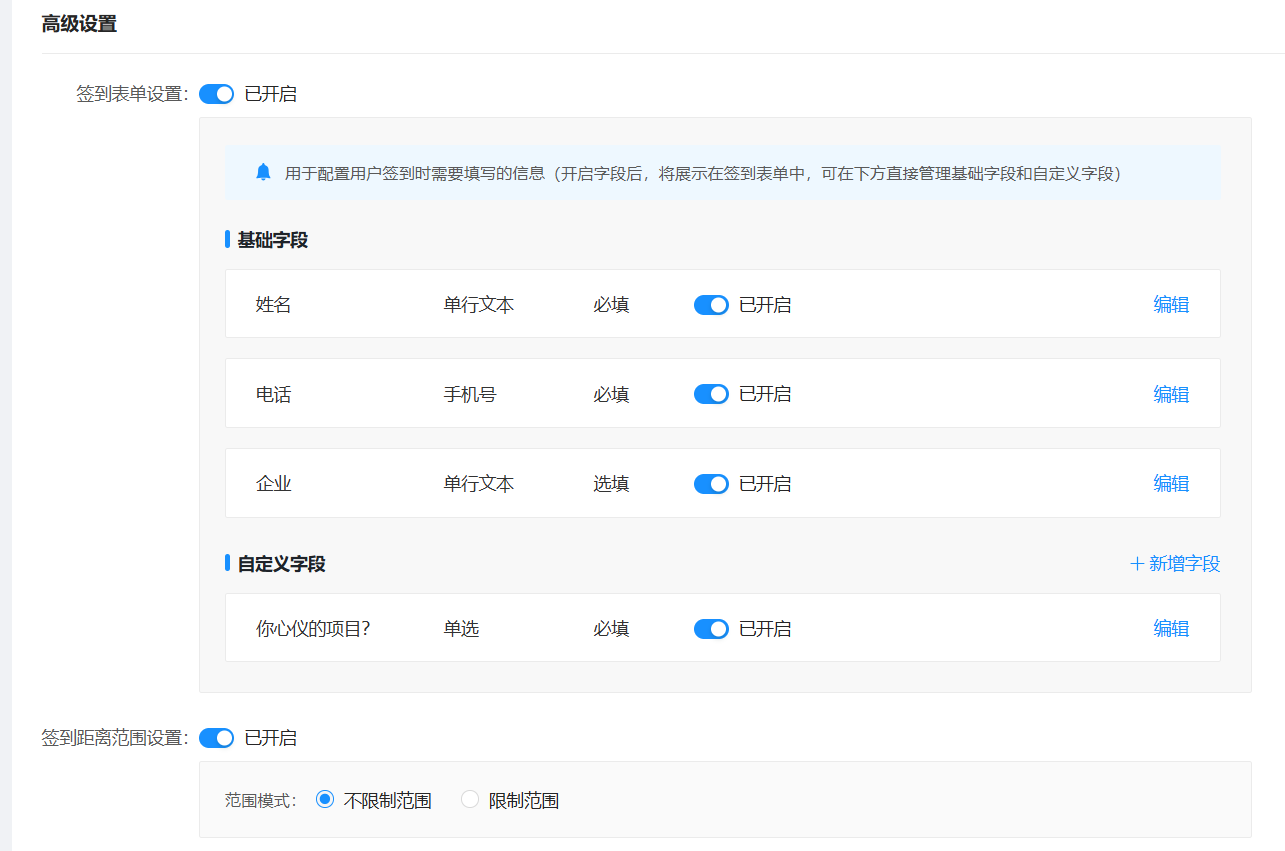This screenshot has height=851, width=1285.
Task: Click the 你心仪的项目? field name
Action: 313,629
